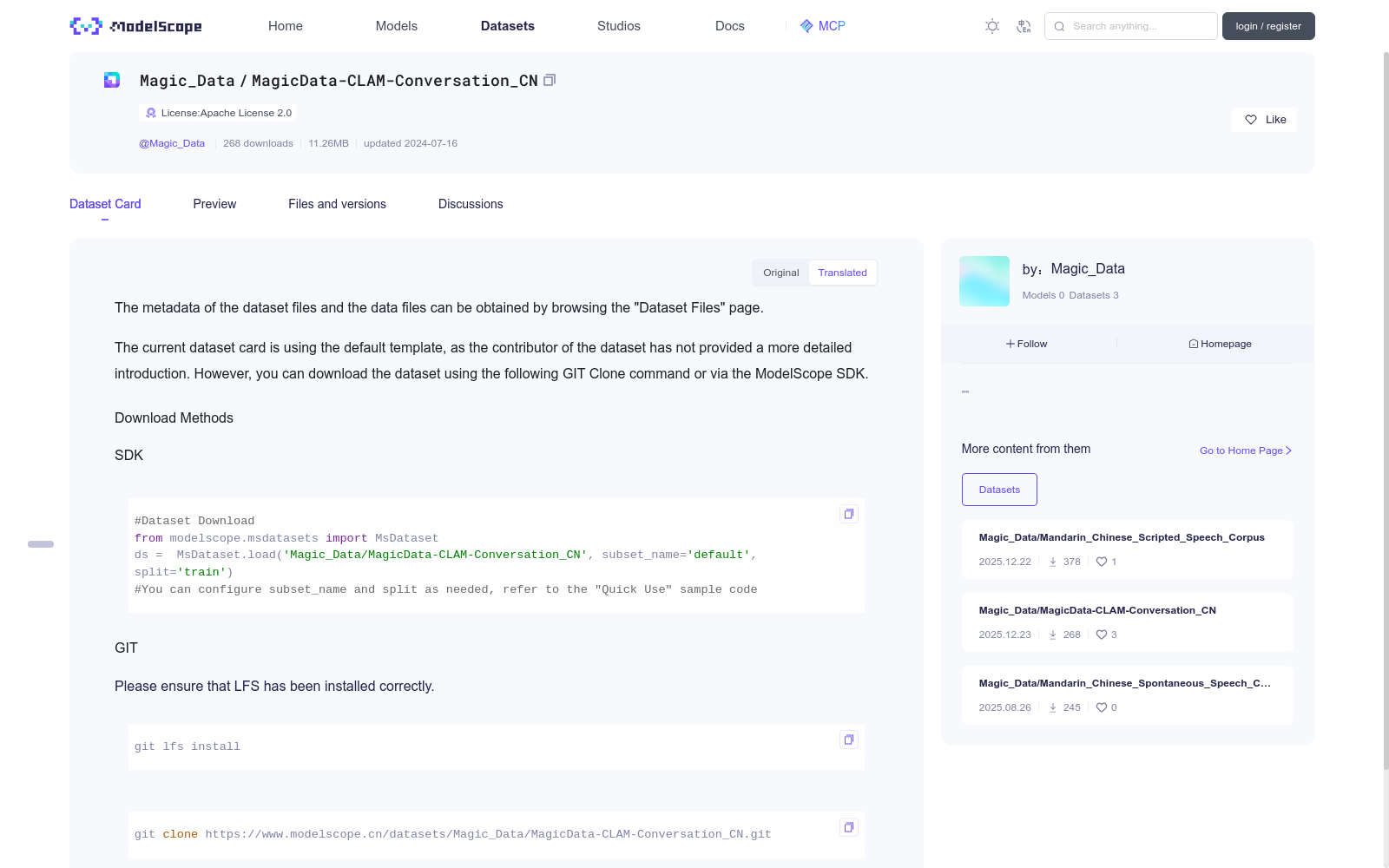
Task: Click the "2025.08.26" date on Spontaneous Speech card
Action: (1004, 707)
